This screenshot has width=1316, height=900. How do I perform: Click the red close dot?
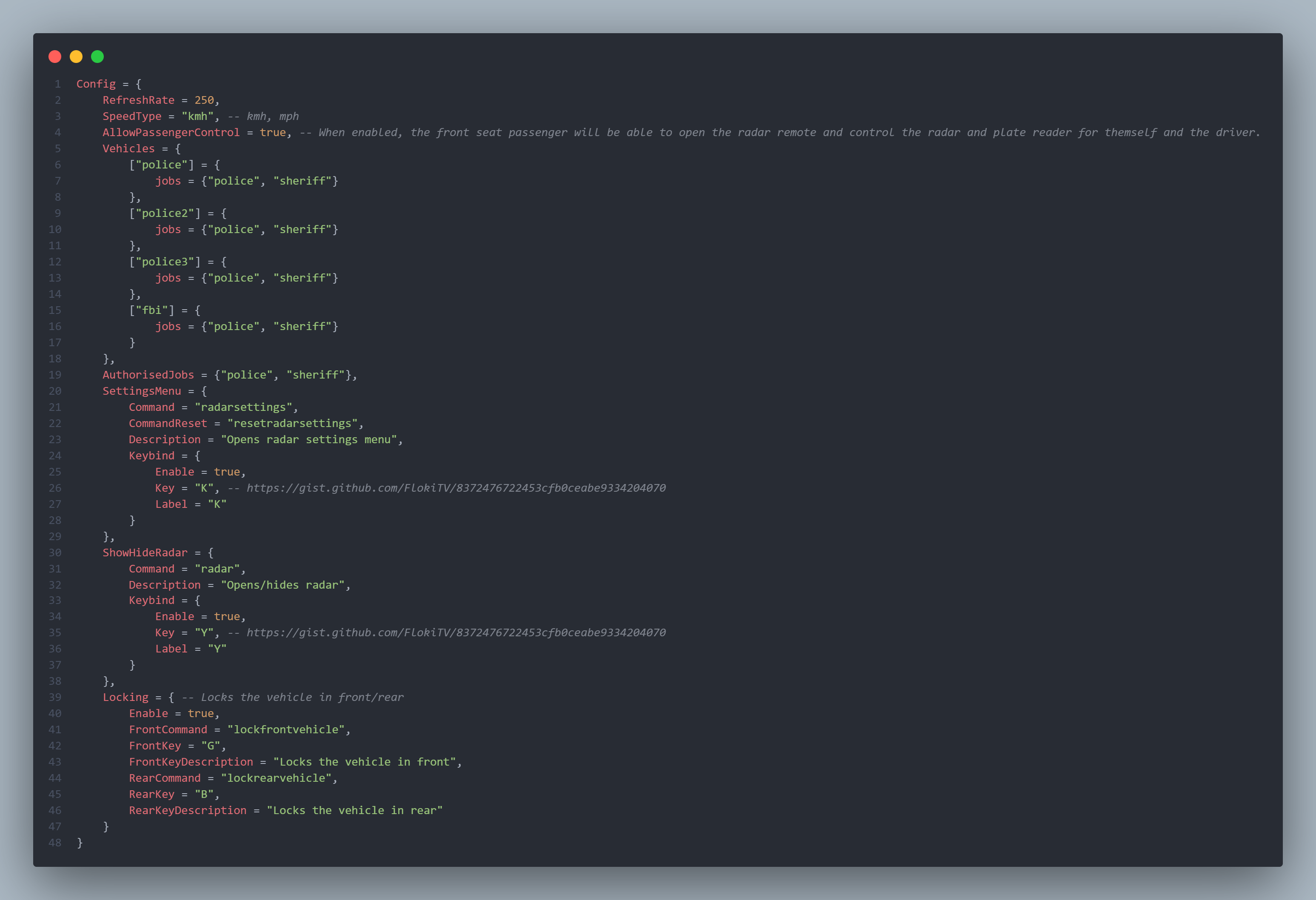pos(55,57)
